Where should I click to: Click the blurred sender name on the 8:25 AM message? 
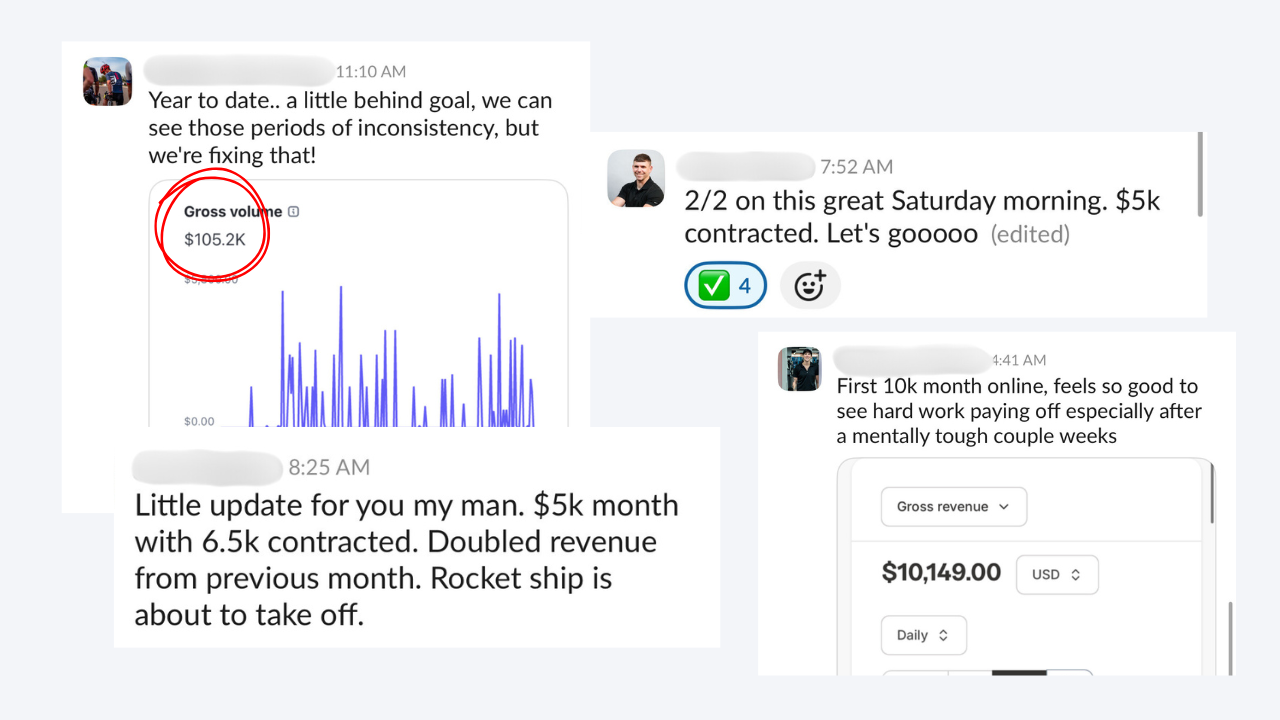pos(208,467)
